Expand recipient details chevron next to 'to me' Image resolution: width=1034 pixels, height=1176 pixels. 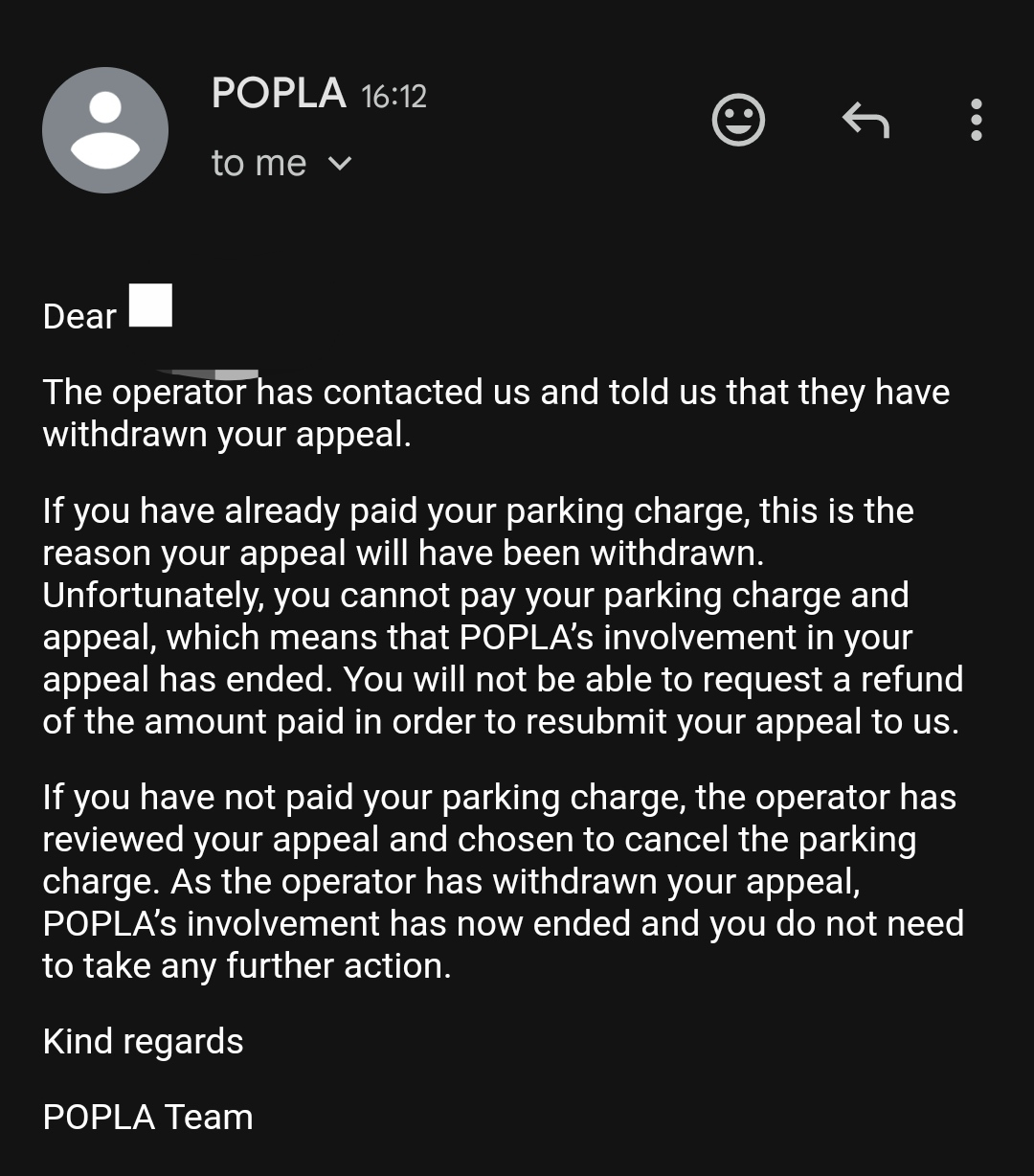click(x=340, y=164)
